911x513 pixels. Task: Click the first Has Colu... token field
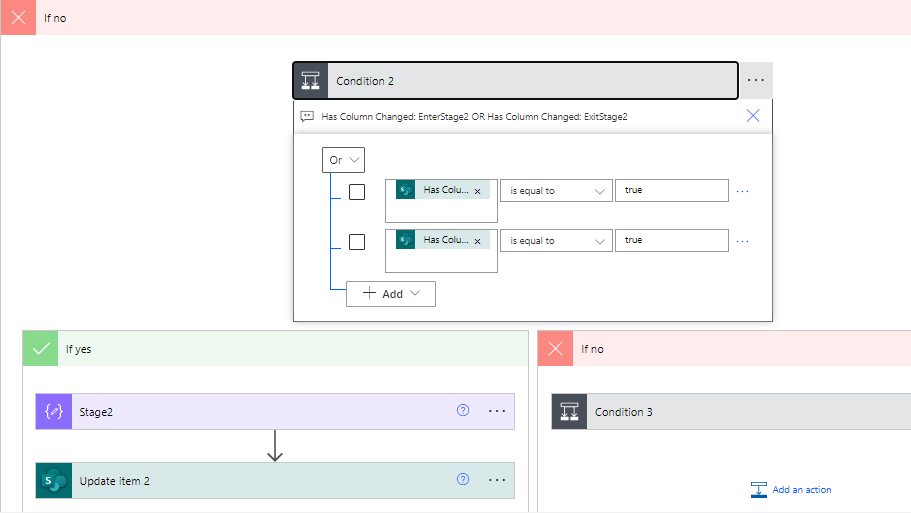click(442, 201)
